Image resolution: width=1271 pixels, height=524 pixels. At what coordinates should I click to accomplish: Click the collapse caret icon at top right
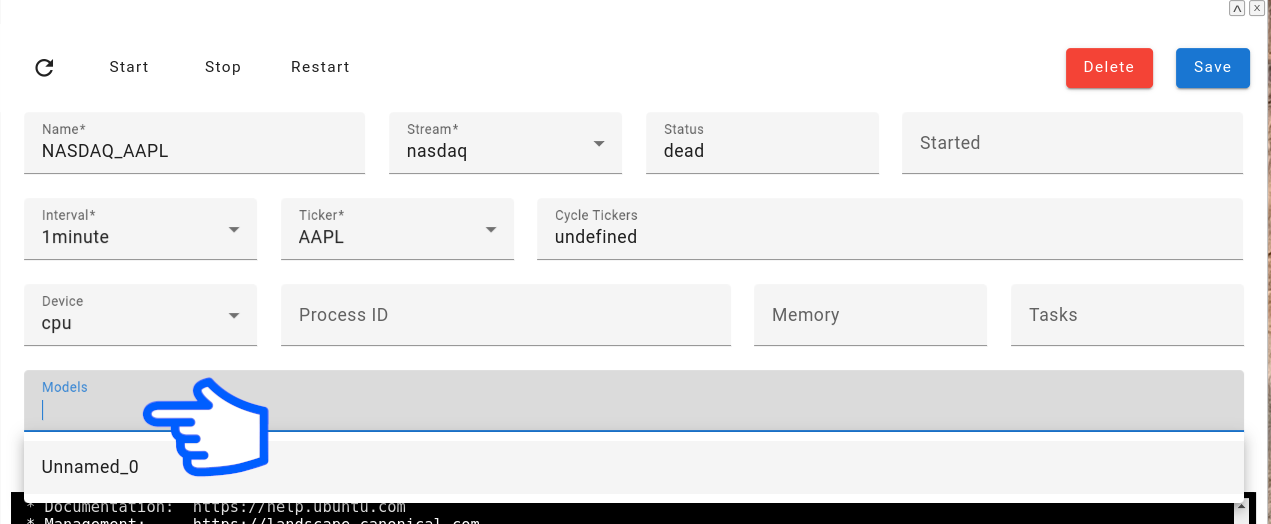[1237, 8]
